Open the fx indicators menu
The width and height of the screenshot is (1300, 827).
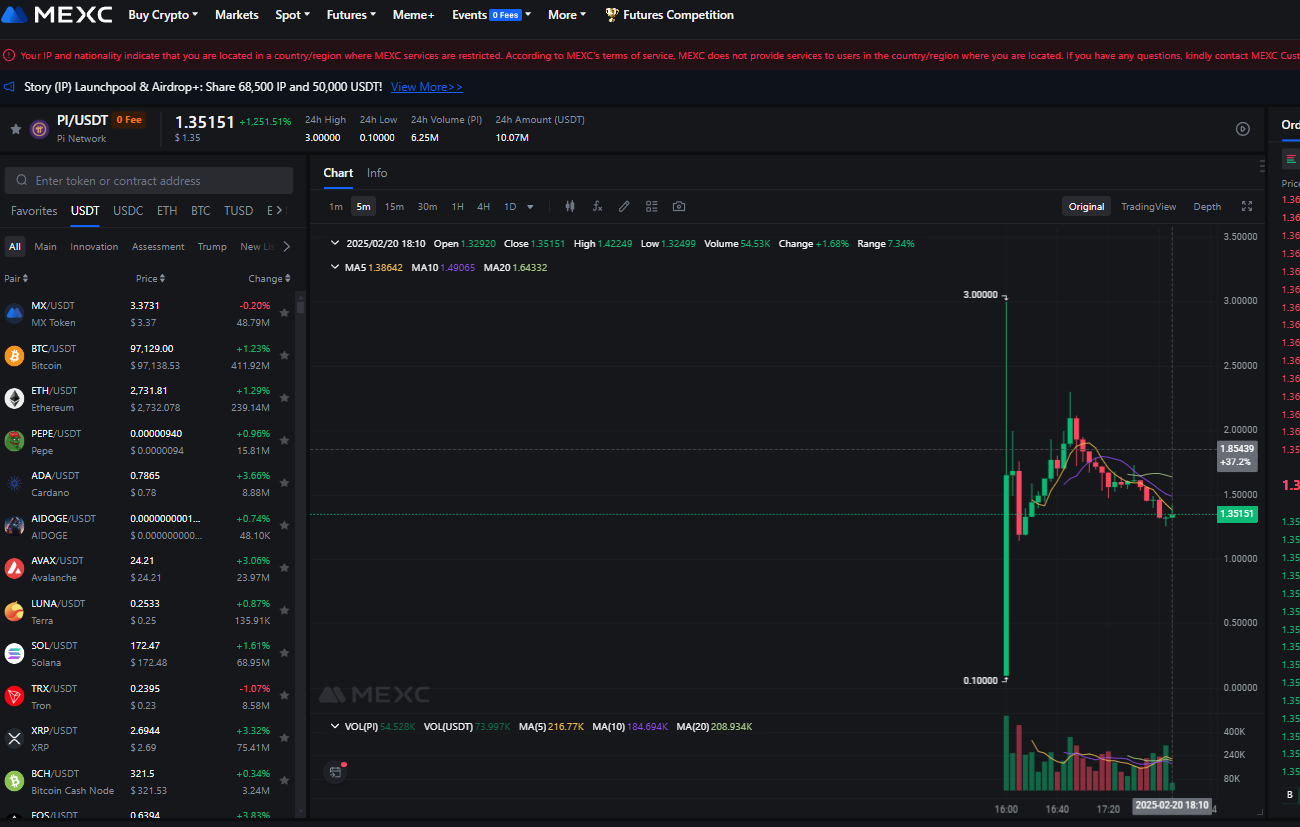click(597, 207)
